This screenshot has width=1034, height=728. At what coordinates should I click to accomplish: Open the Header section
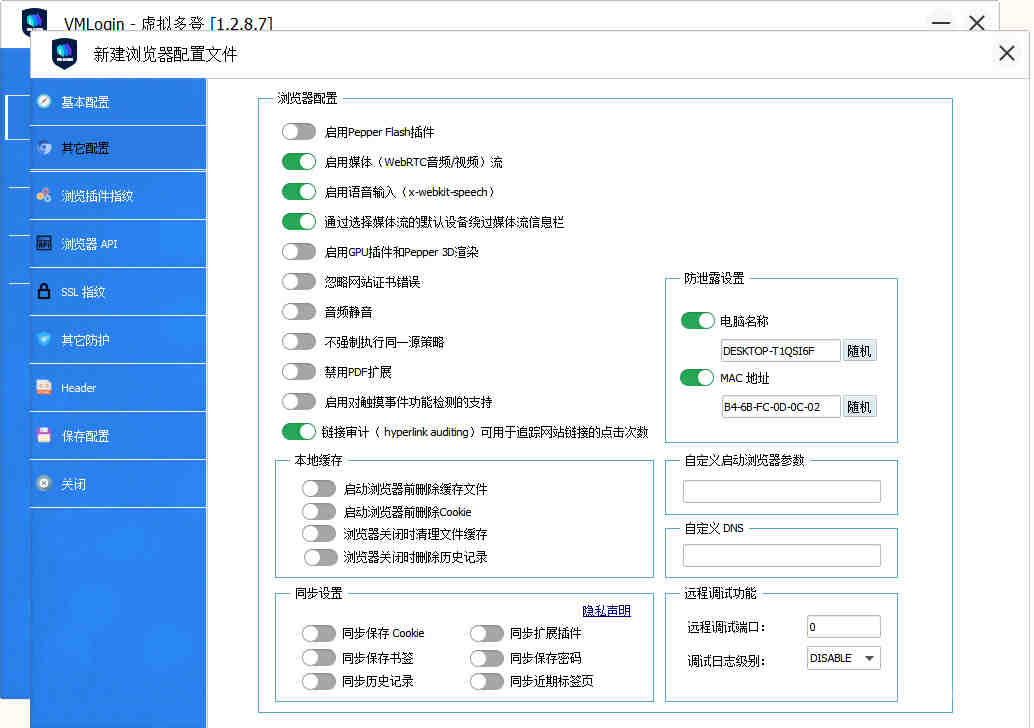coord(118,388)
